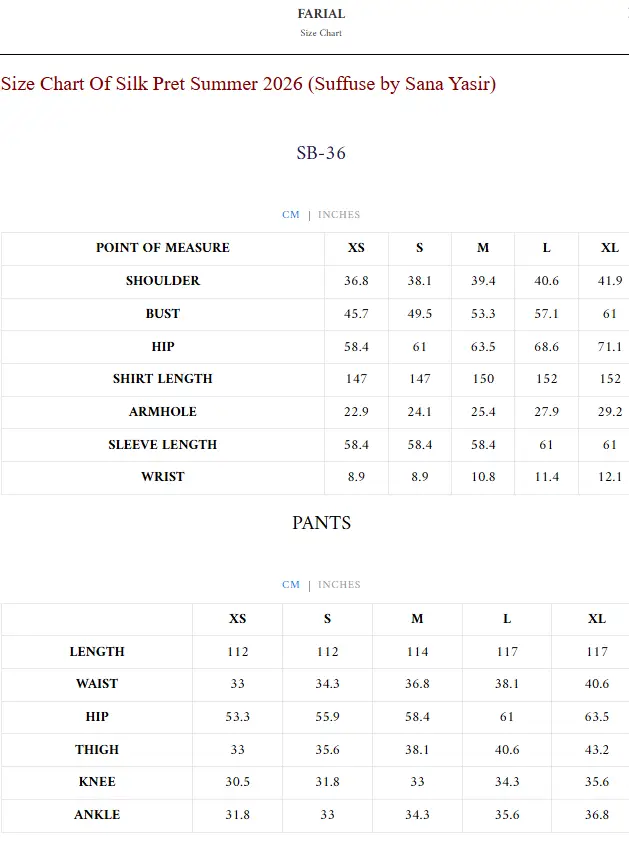Image resolution: width=629 pixels, height=849 pixels.
Task: Click the SB-36 product heading
Action: click(320, 153)
